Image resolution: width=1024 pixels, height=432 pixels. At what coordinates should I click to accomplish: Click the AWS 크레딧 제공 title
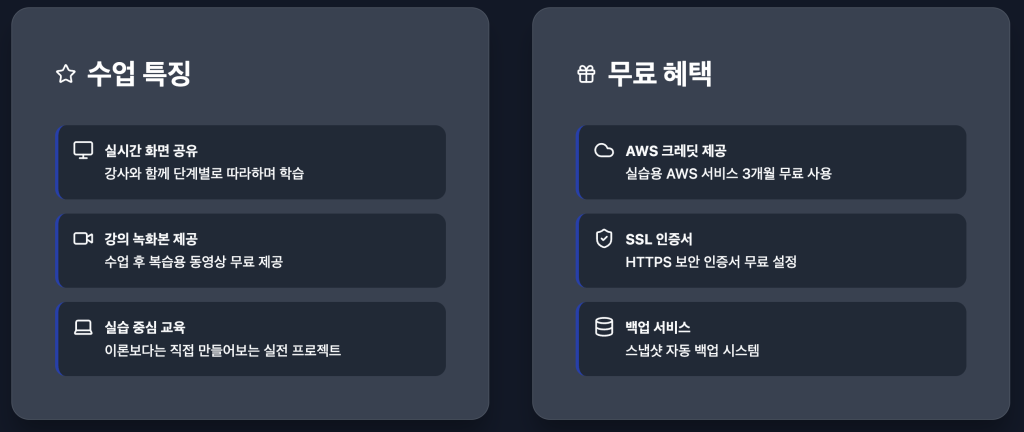coord(675,151)
